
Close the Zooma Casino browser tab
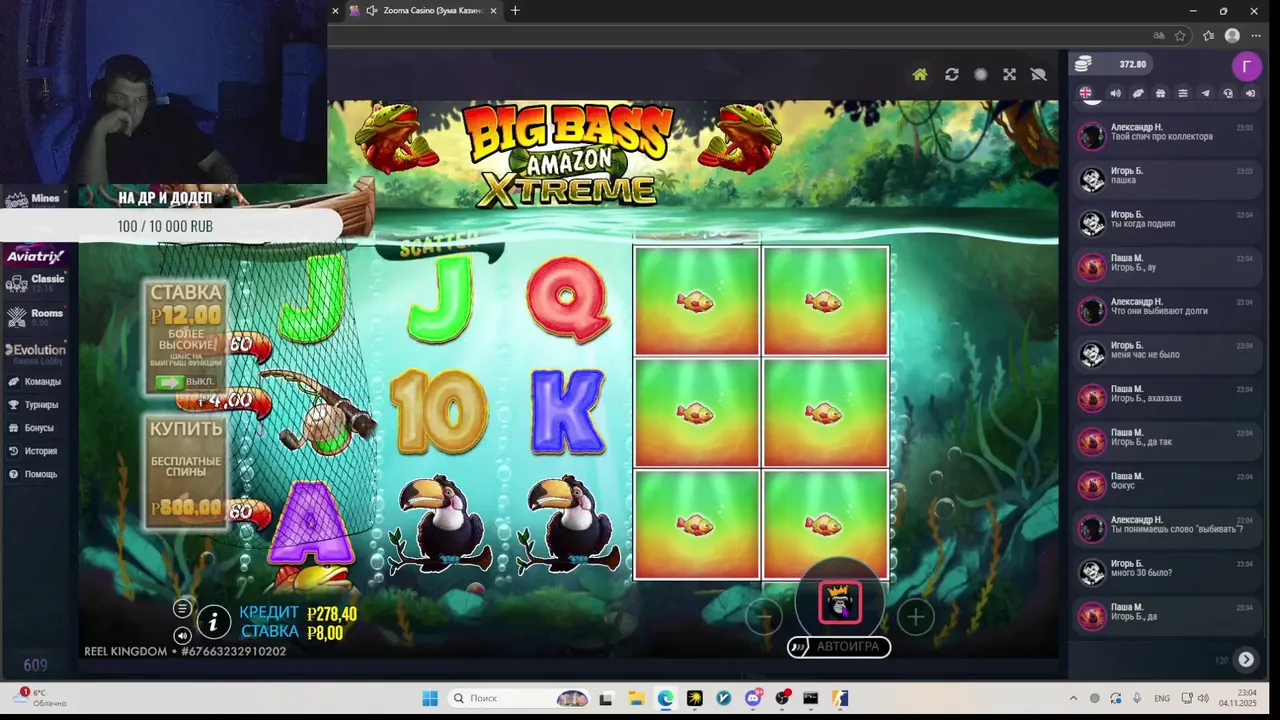click(493, 11)
